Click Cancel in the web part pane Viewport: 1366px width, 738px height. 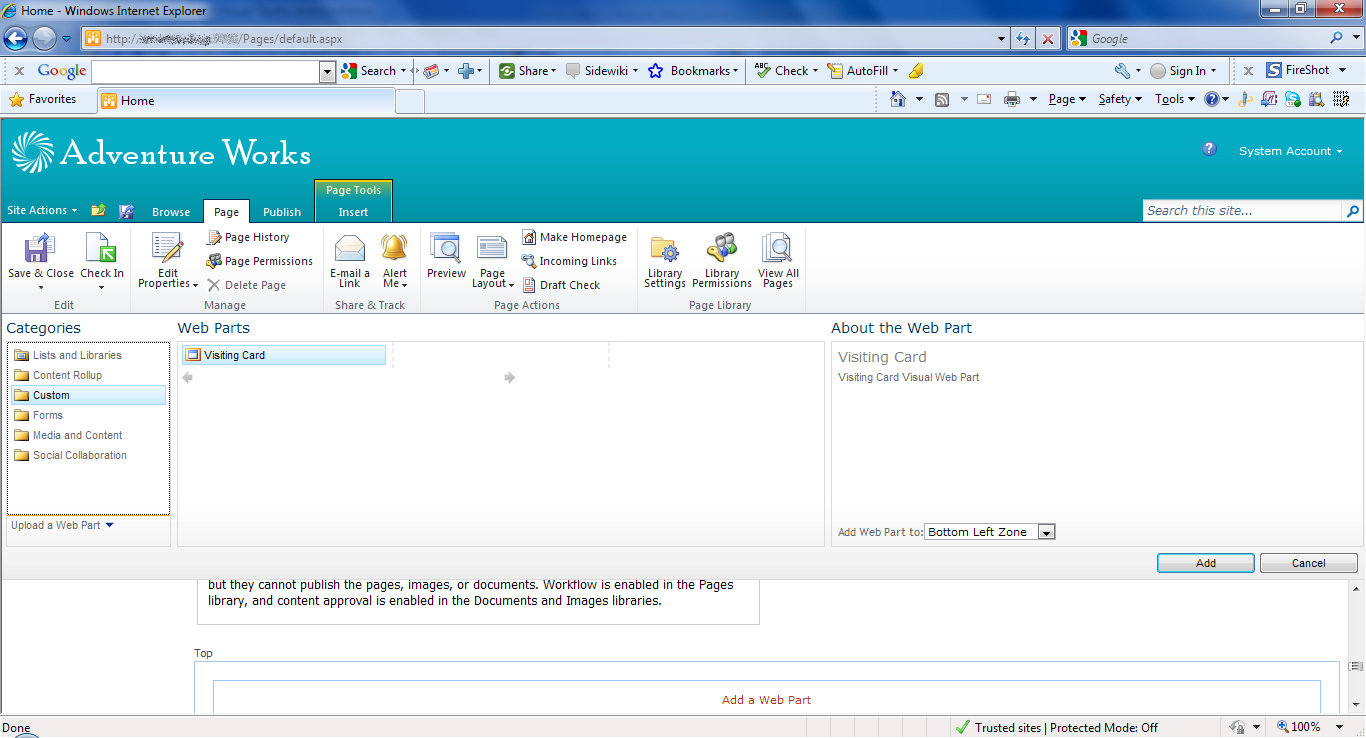1308,563
